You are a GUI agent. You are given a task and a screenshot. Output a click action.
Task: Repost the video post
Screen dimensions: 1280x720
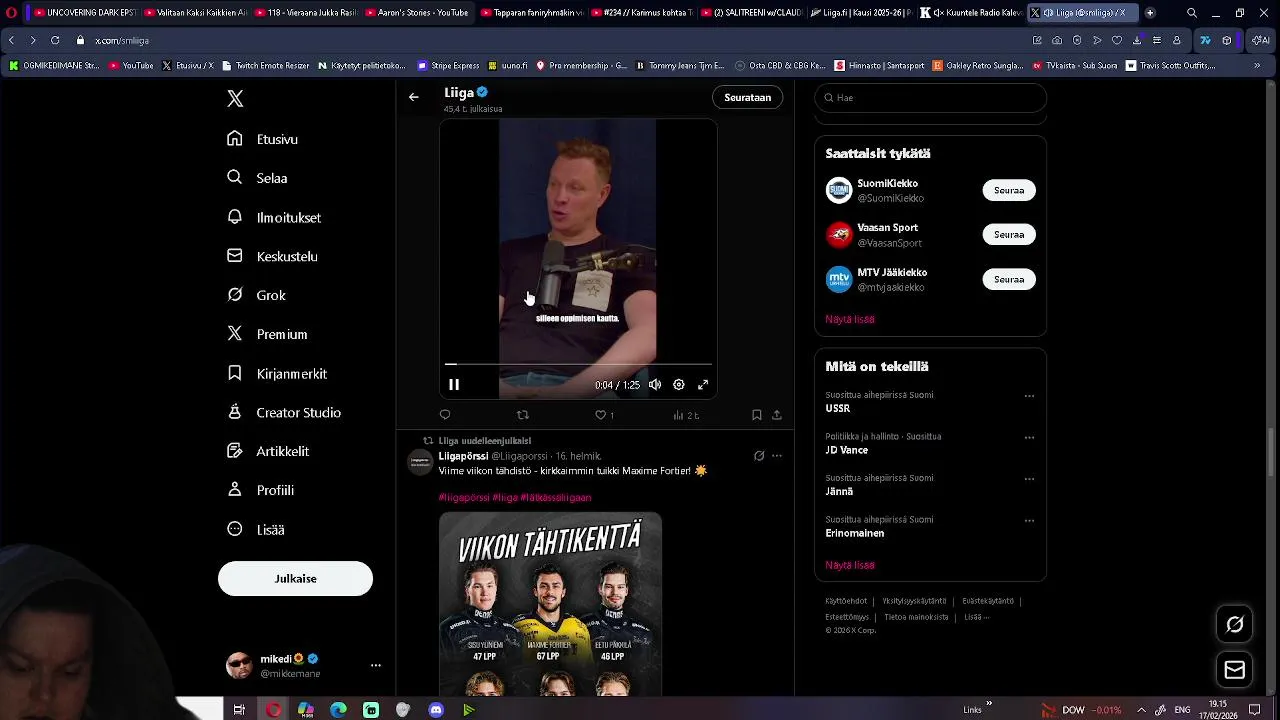(x=522, y=415)
